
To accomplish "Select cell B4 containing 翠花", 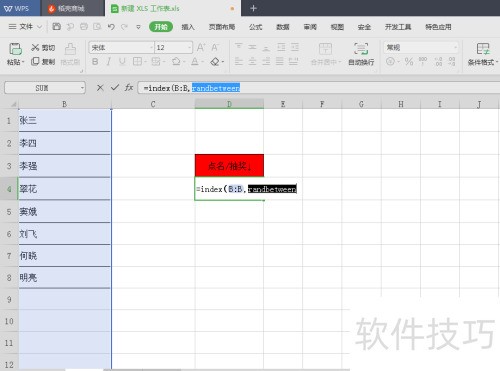I will coord(65,189).
